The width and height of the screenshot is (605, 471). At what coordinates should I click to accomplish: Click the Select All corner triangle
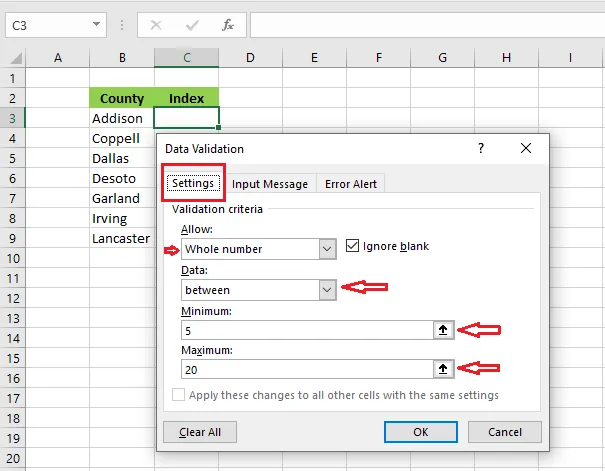coord(16,58)
